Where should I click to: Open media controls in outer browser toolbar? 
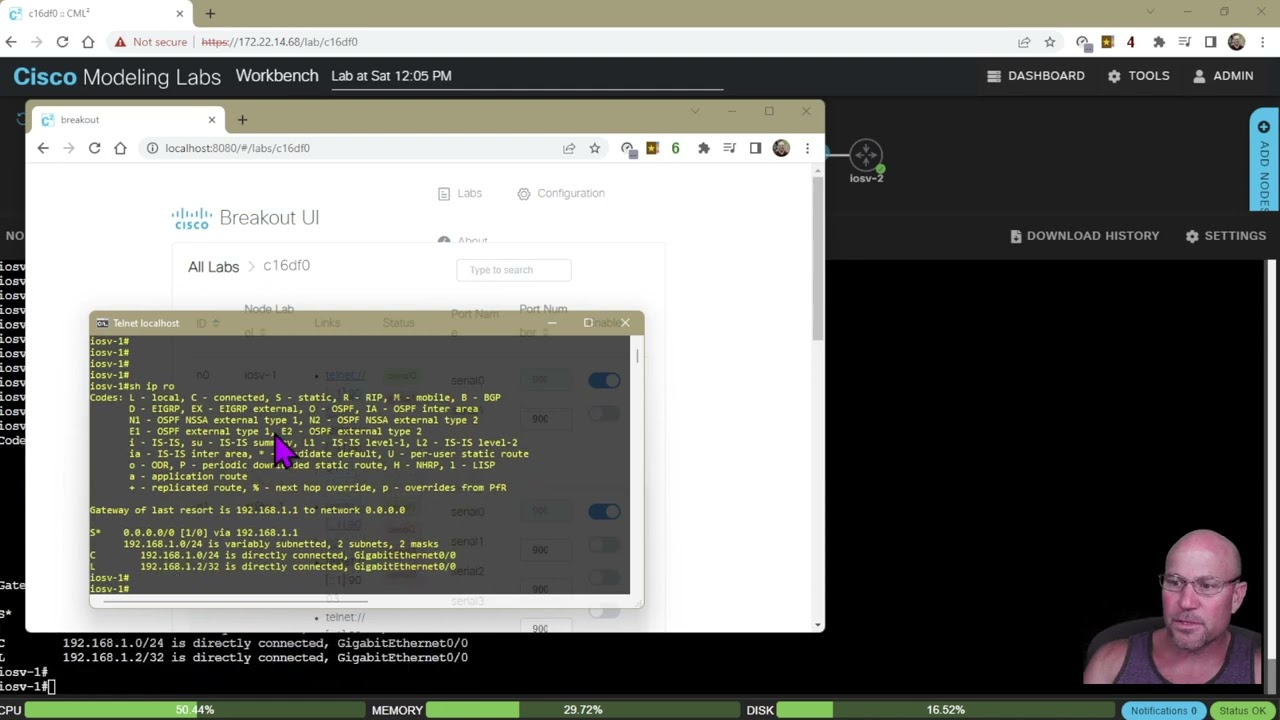1185,42
